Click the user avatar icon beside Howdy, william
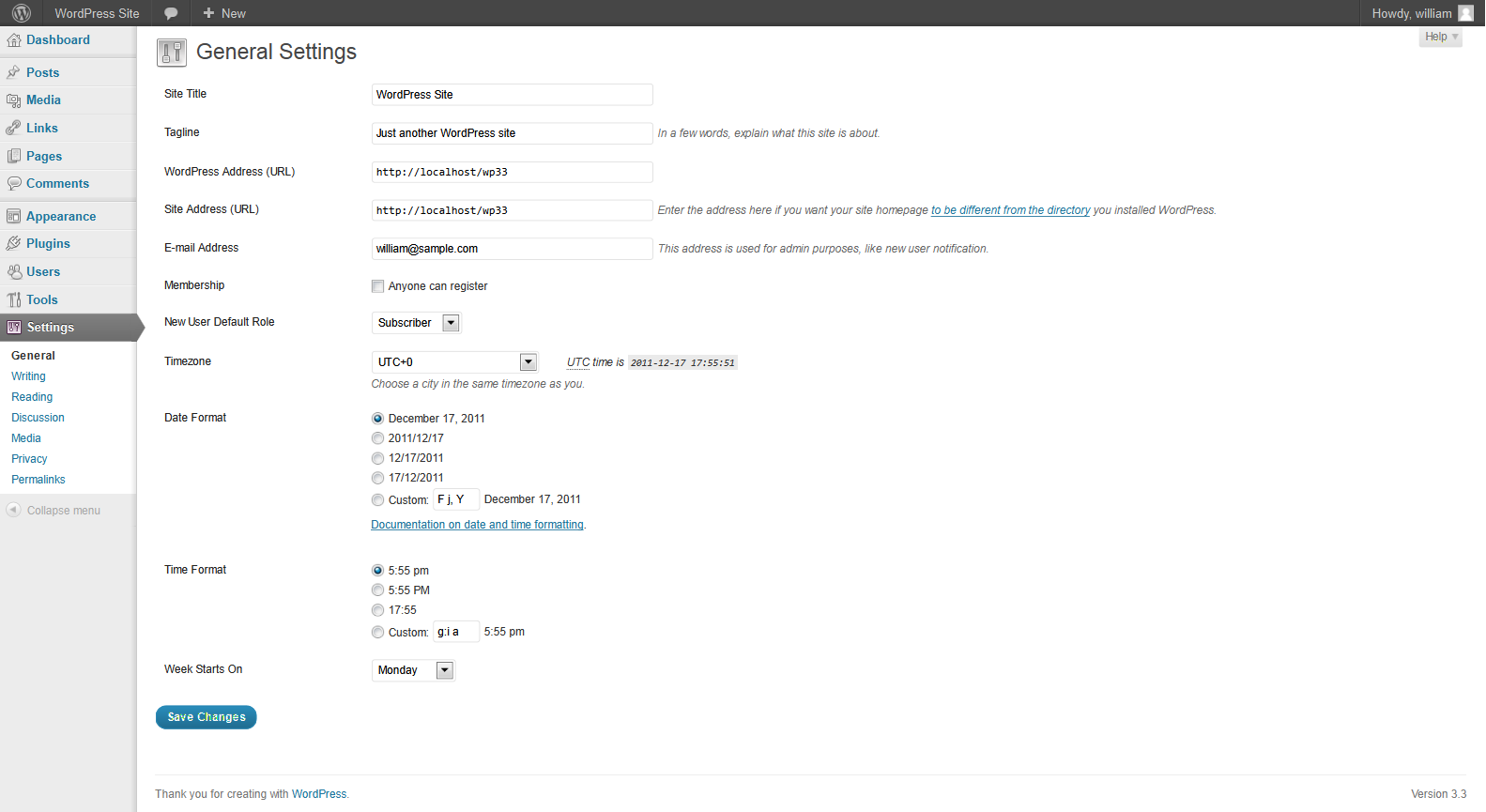The height and width of the screenshot is (812, 1486). pos(1465,13)
